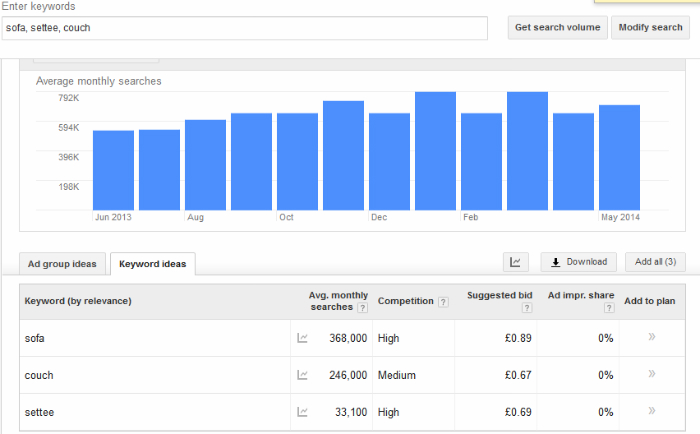Sort by the Competition column header
The height and width of the screenshot is (434, 700).
coord(405,301)
